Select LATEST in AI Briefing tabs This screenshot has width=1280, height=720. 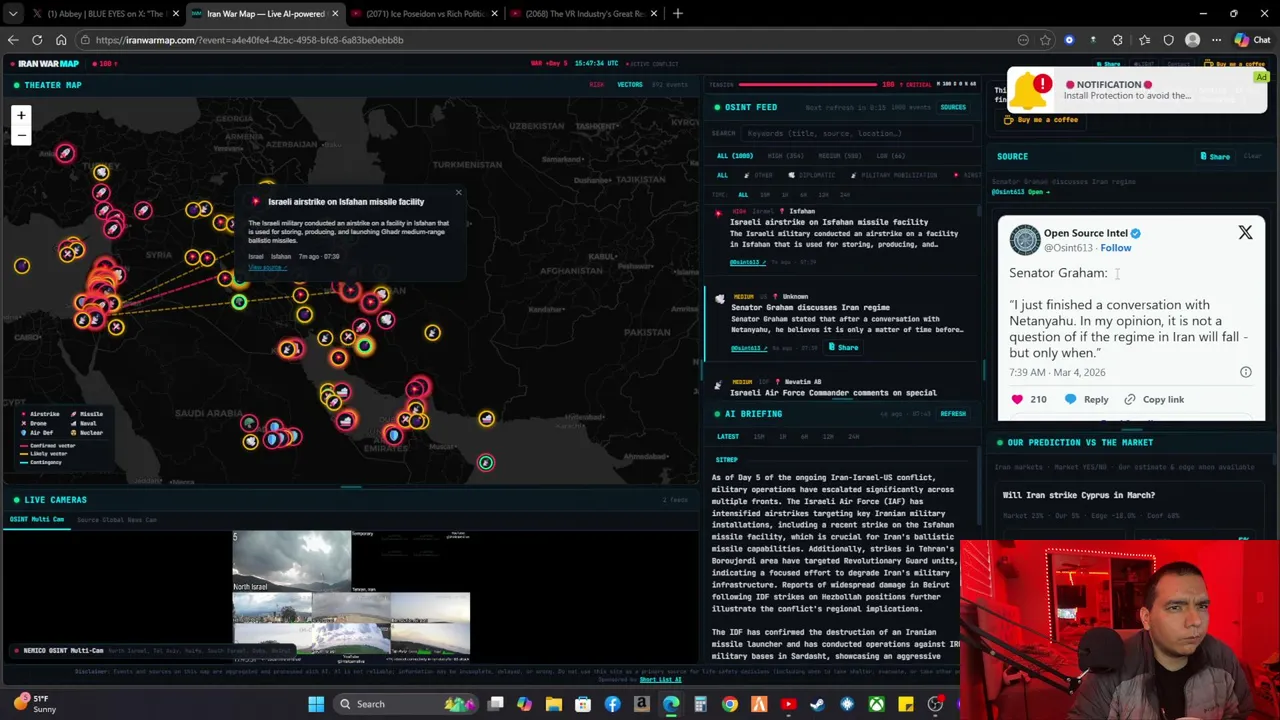(728, 437)
